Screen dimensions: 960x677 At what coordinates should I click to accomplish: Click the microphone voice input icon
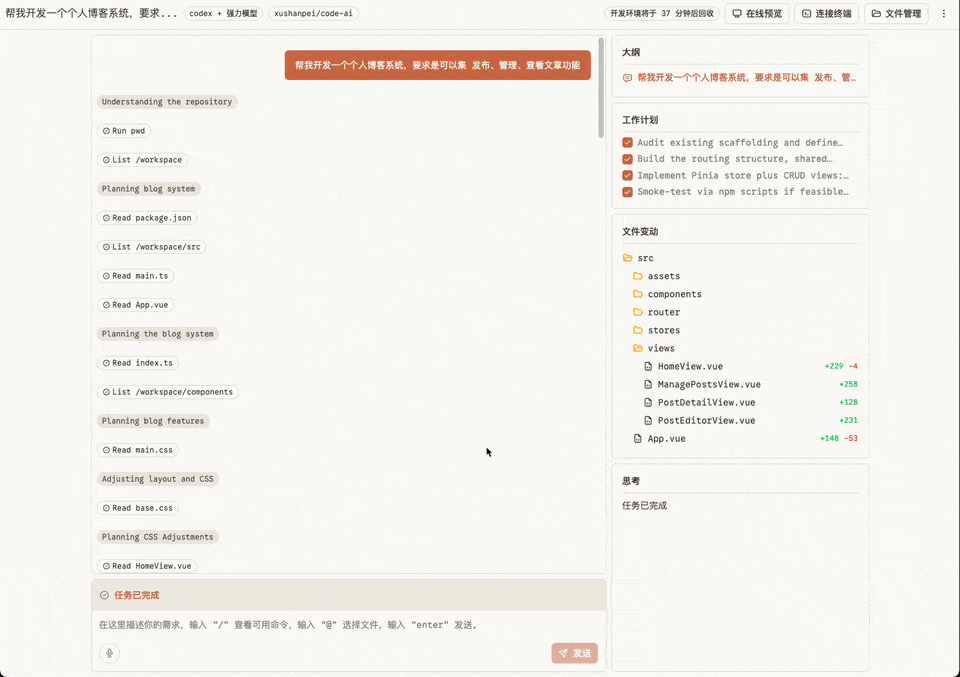coord(110,653)
